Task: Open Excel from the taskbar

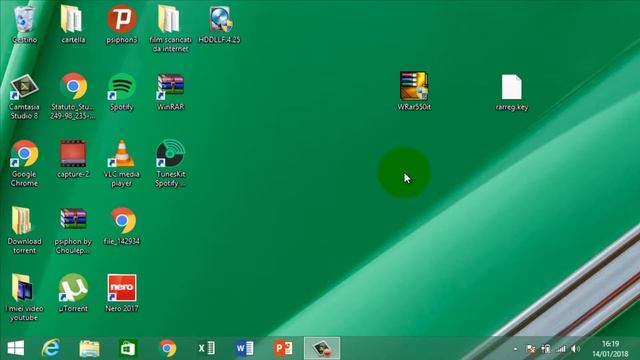Action: pyautogui.click(x=207, y=349)
